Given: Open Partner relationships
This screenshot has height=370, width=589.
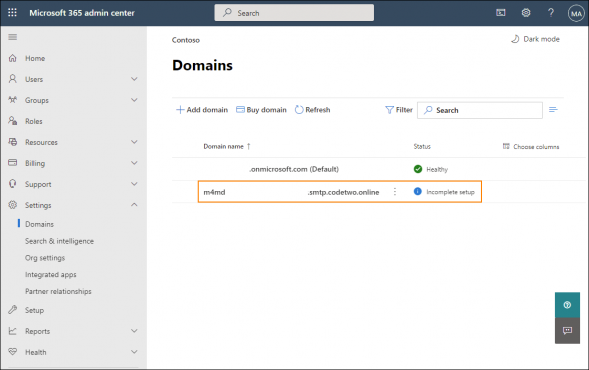Looking at the screenshot, I should pyautogui.click(x=58, y=291).
